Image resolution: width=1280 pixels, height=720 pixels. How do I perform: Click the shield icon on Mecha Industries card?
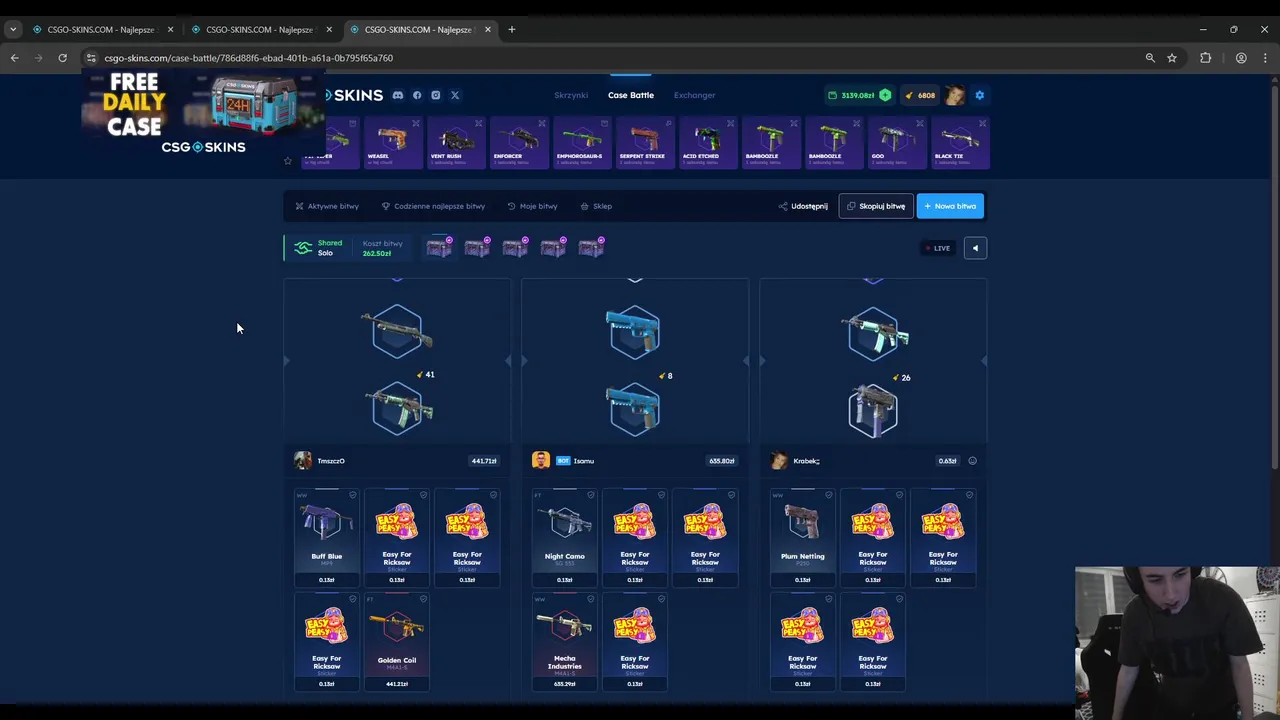[x=591, y=599]
